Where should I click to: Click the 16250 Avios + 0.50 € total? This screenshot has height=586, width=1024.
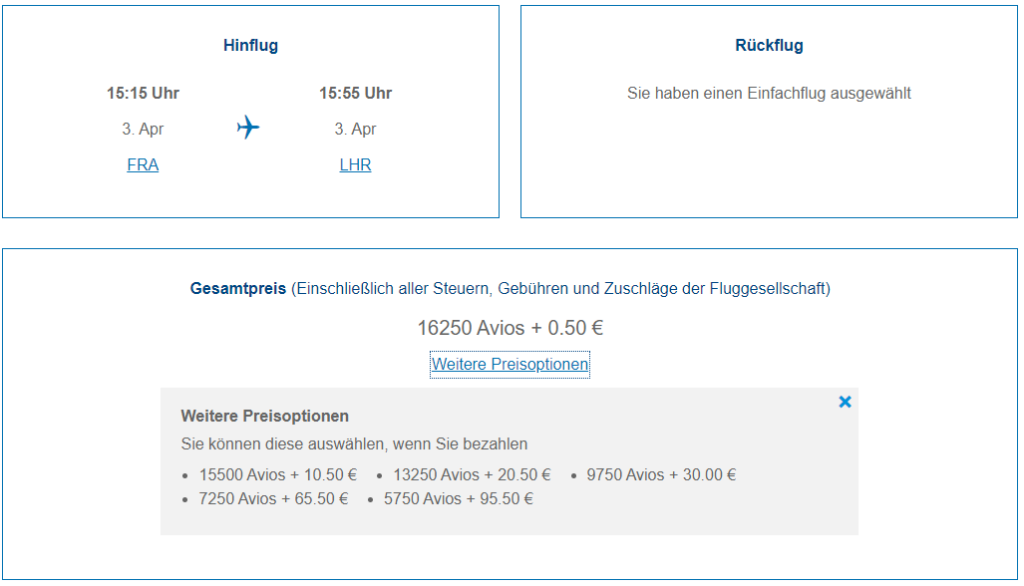click(510, 328)
